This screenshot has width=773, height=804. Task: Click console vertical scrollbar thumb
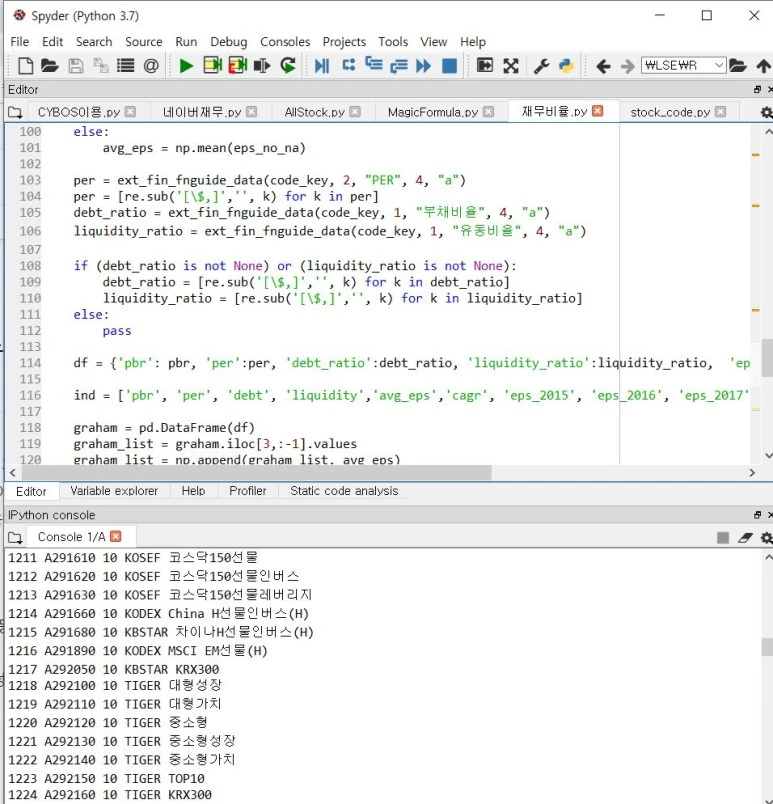point(767,647)
